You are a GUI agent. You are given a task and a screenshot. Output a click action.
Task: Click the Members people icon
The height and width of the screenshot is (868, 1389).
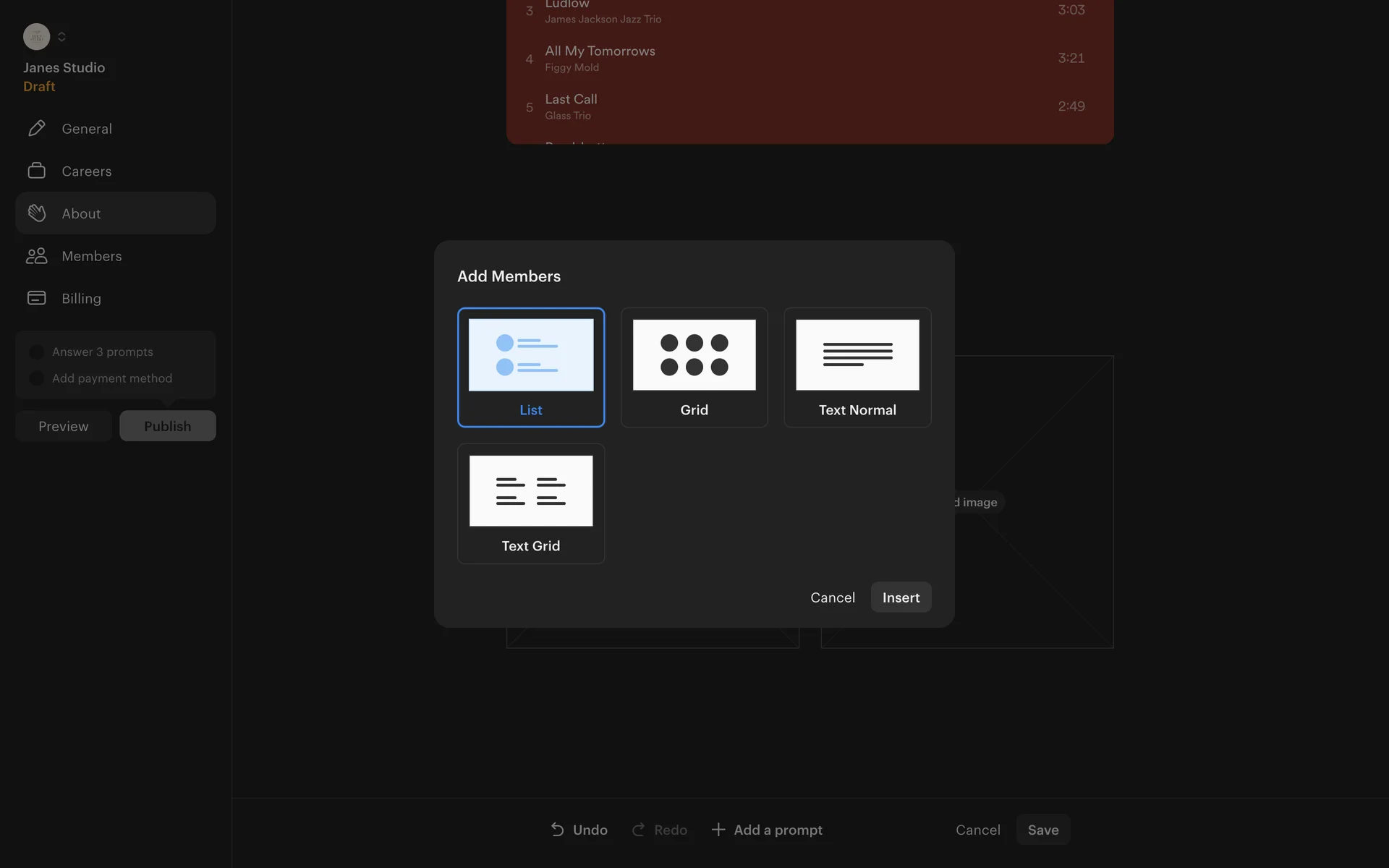pos(36,256)
